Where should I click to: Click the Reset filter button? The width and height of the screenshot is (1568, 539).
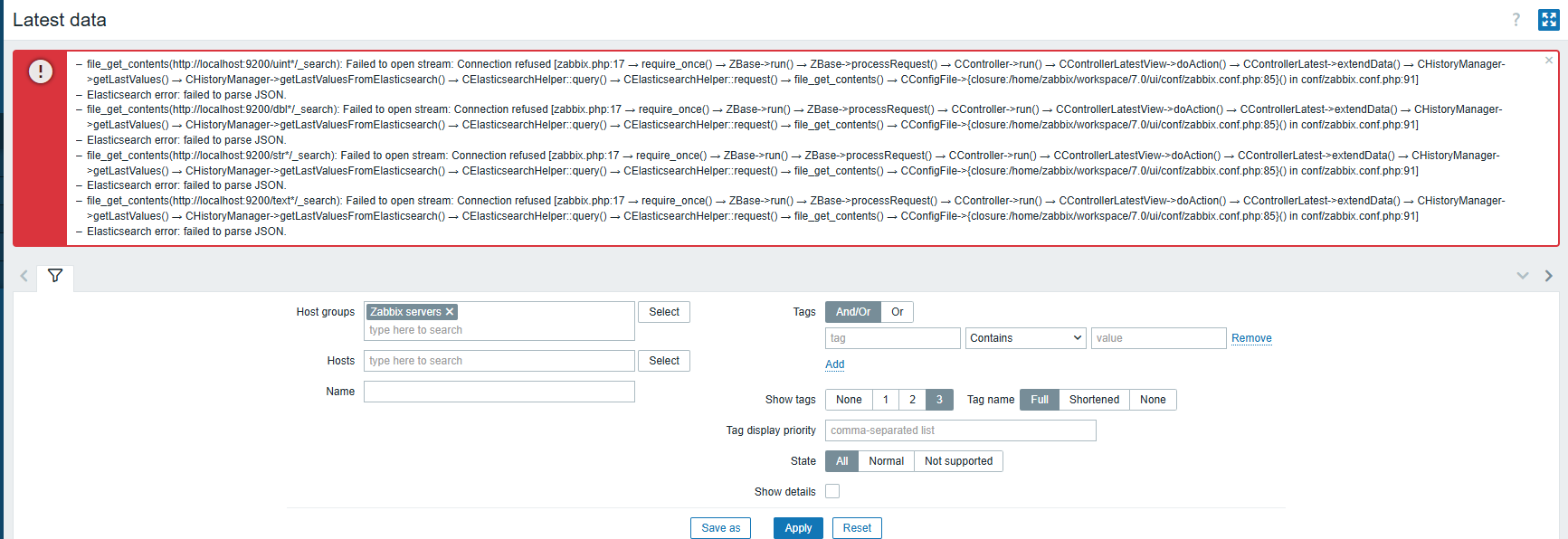[x=857, y=528]
